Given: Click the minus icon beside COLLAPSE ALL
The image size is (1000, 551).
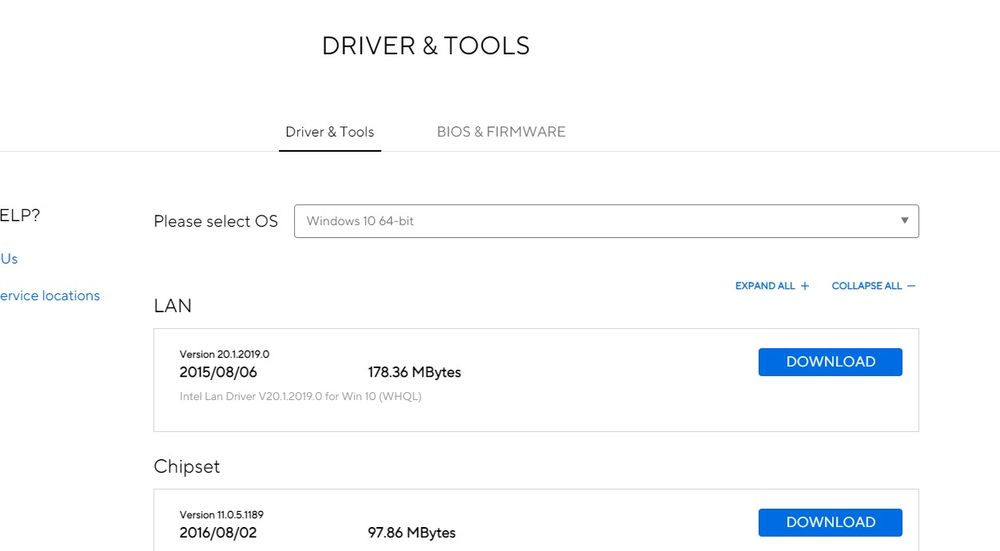Looking at the screenshot, I should 911,286.
